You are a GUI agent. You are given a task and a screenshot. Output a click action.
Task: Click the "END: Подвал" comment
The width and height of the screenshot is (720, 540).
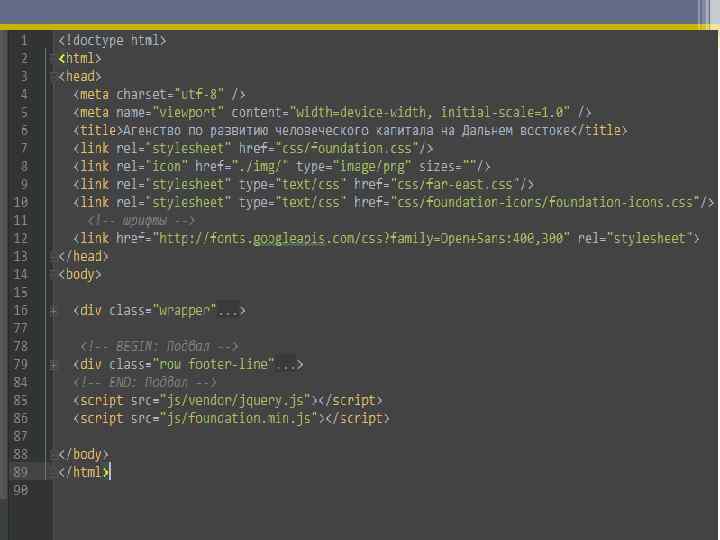(x=144, y=382)
